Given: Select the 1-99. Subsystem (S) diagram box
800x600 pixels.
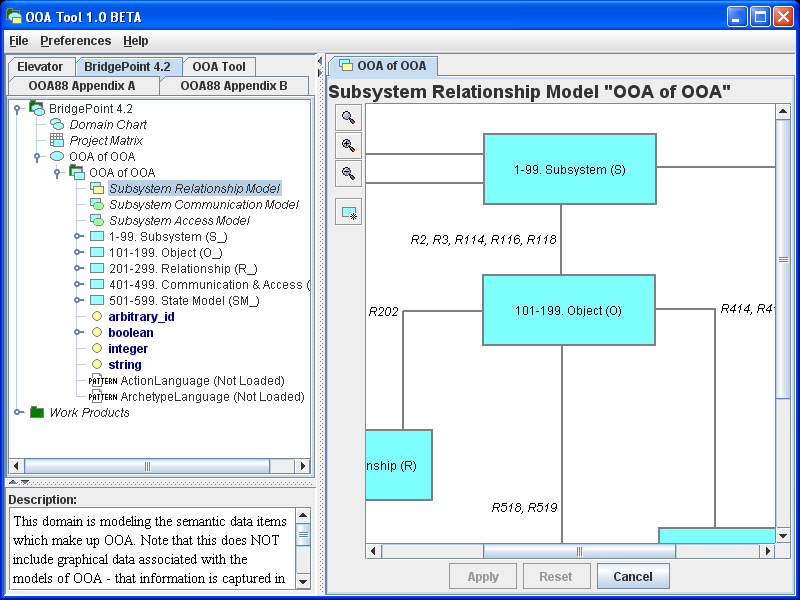Looking at the screenshot, I should (x=569, y=169).
